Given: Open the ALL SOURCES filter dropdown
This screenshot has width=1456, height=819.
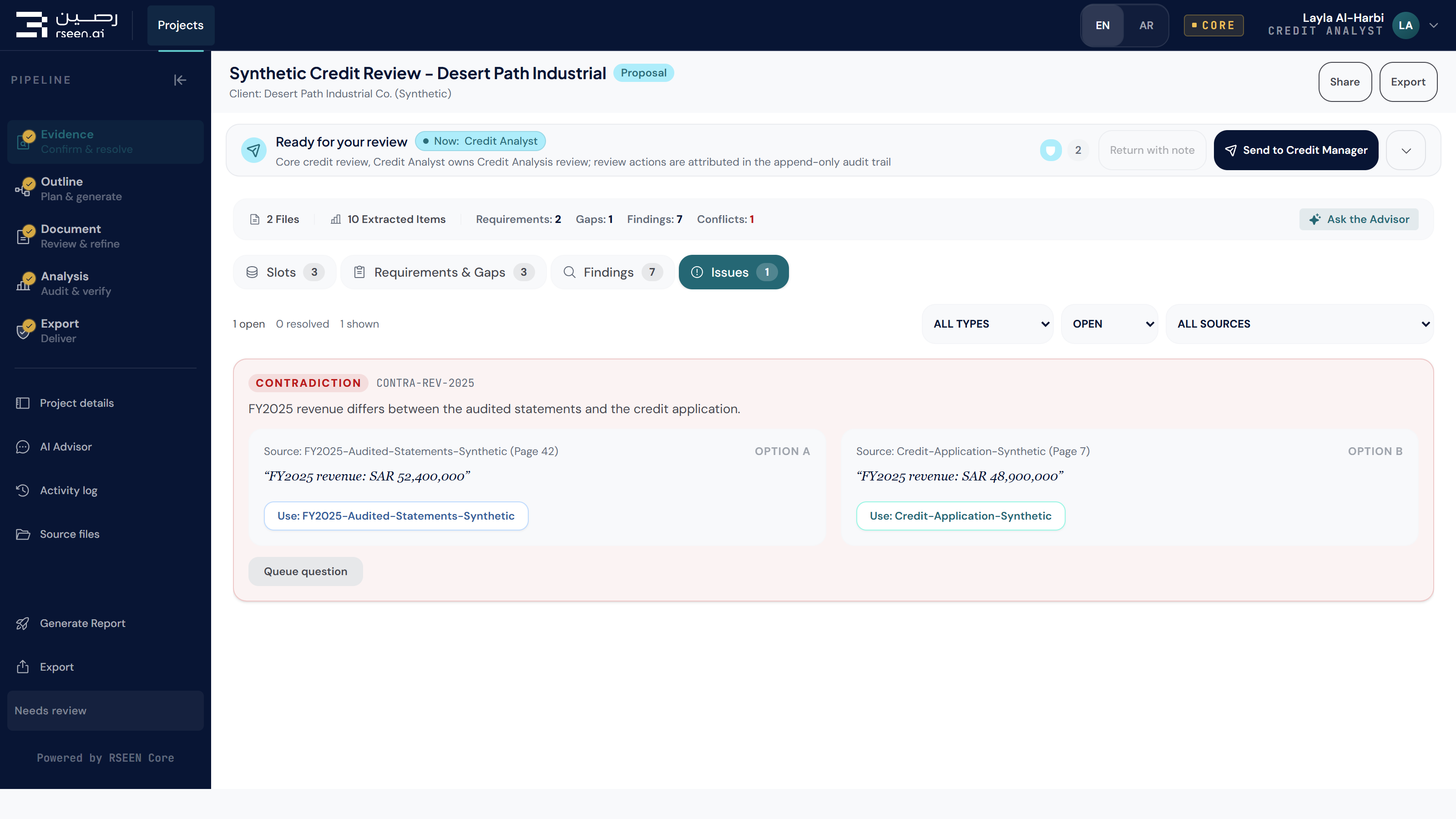Looking at the screenshot, I should click(x=1299, y=324).
